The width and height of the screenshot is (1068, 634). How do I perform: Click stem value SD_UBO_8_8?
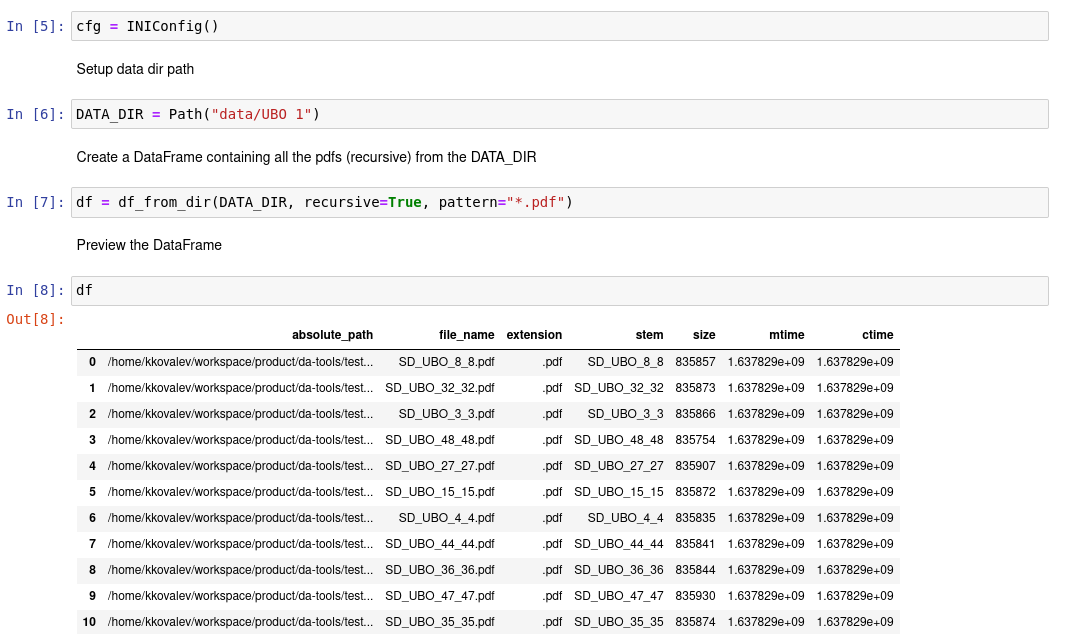coord(625,362)
